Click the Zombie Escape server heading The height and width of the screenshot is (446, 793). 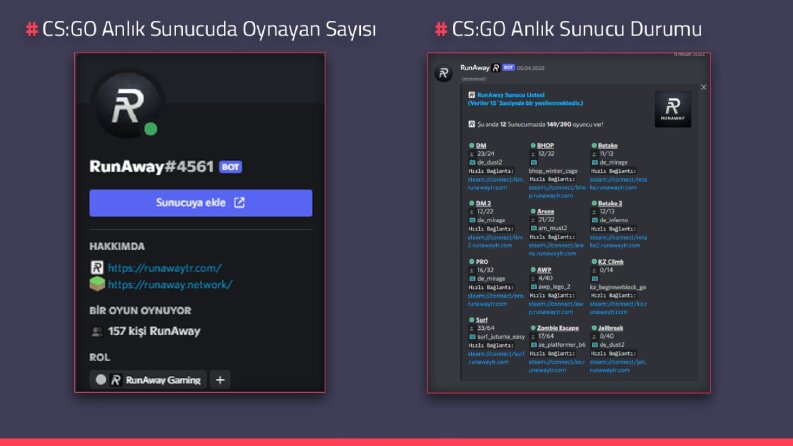tap(557, 328)
